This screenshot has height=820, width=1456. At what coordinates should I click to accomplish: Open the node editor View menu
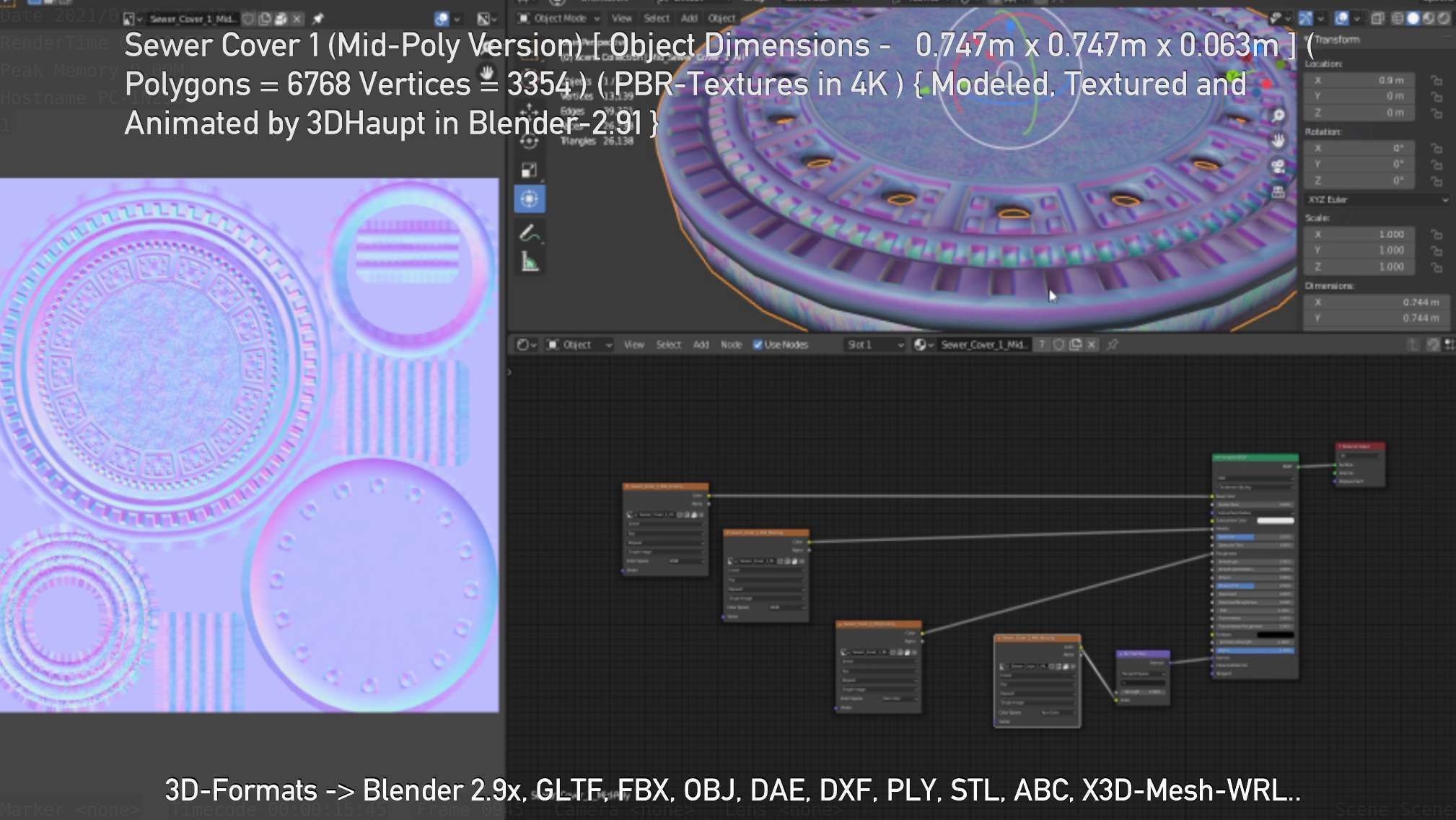coord(634,345)
